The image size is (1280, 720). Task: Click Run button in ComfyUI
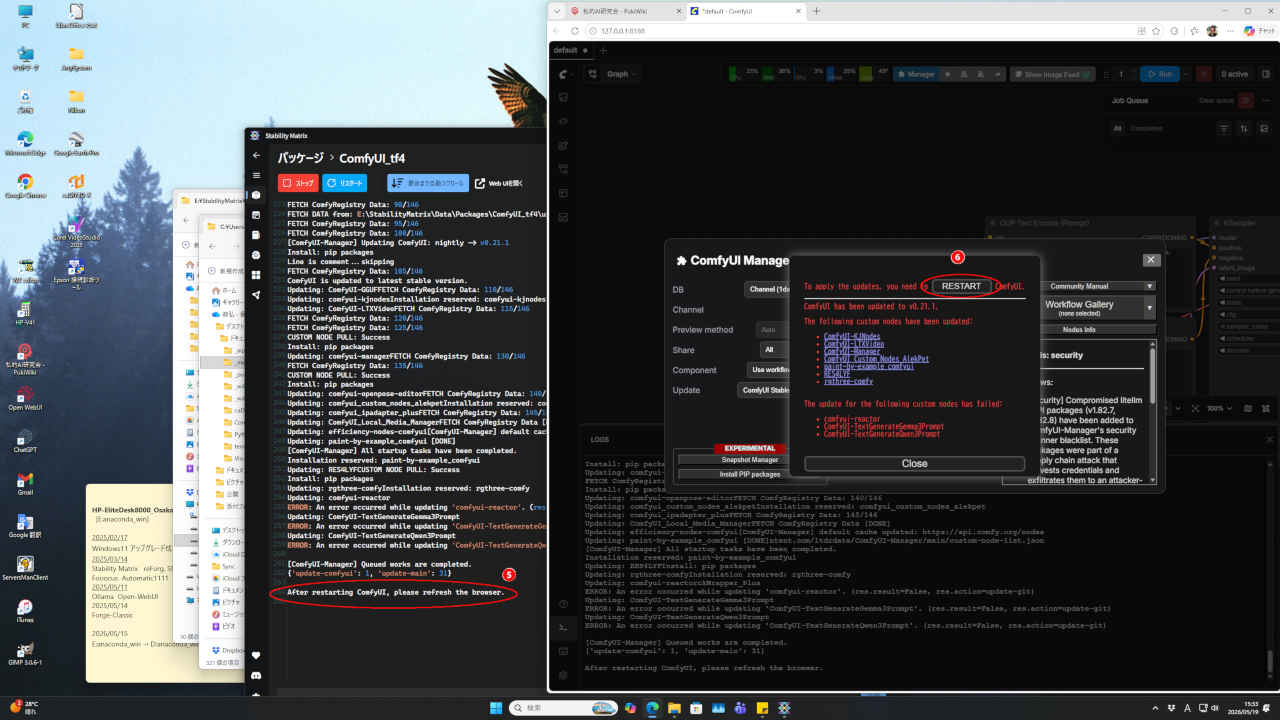pyautogui.click(x=1160, y=74)
